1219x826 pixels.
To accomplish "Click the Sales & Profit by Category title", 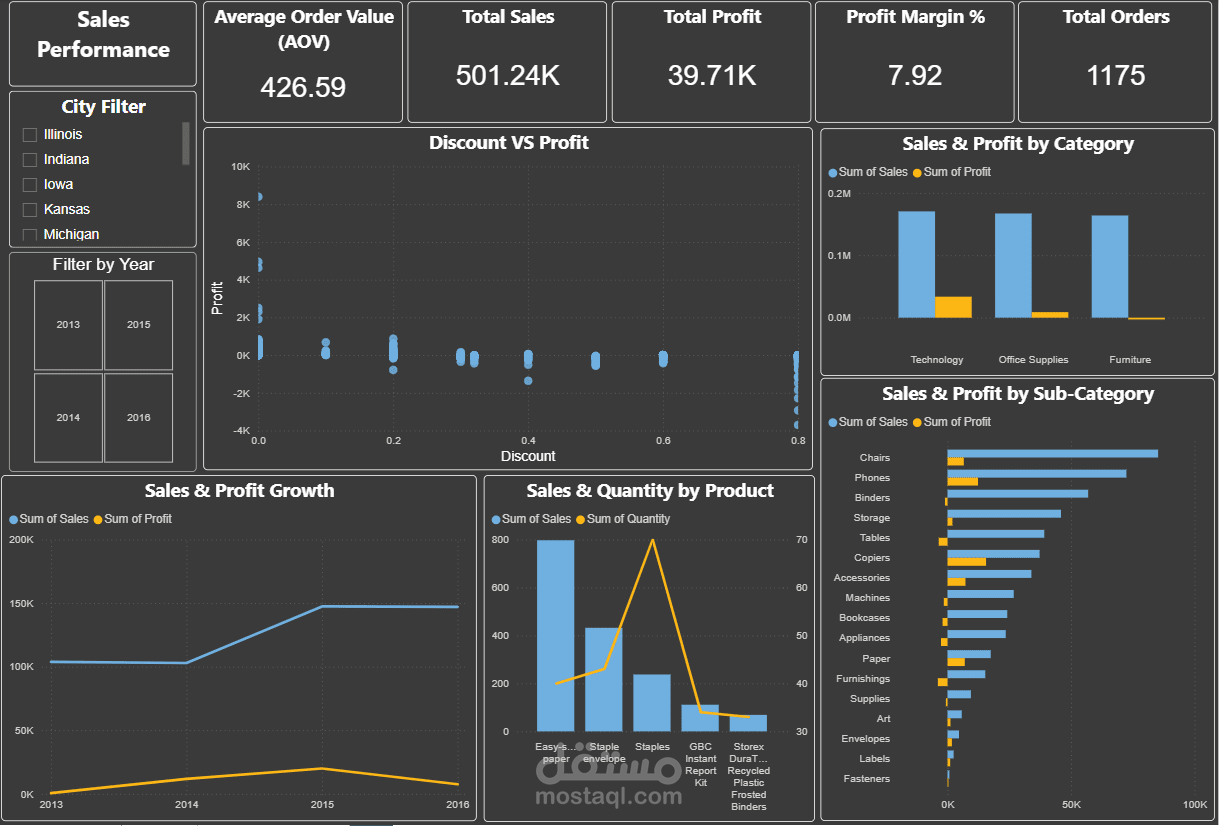I will pyautogui.click(x=1018, y=144).
